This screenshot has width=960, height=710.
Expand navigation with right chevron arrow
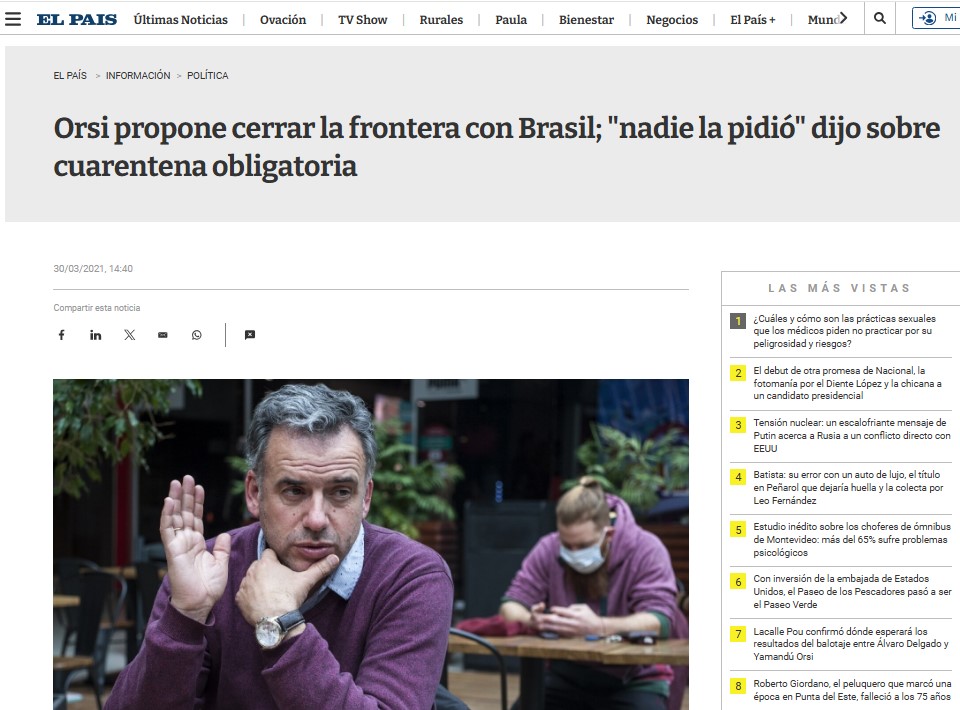843,18
